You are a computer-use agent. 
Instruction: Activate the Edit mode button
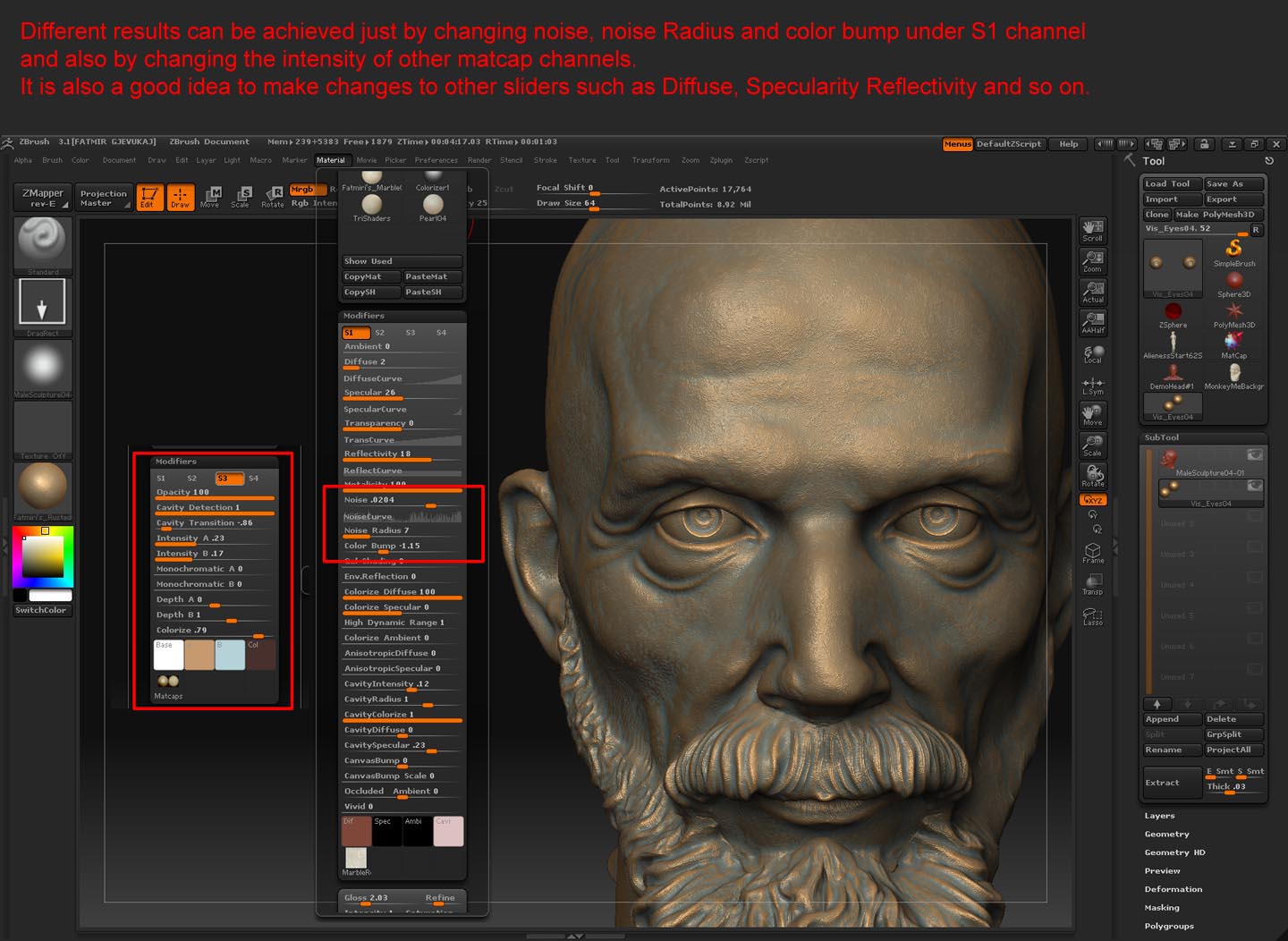click(x=149, y=197)
